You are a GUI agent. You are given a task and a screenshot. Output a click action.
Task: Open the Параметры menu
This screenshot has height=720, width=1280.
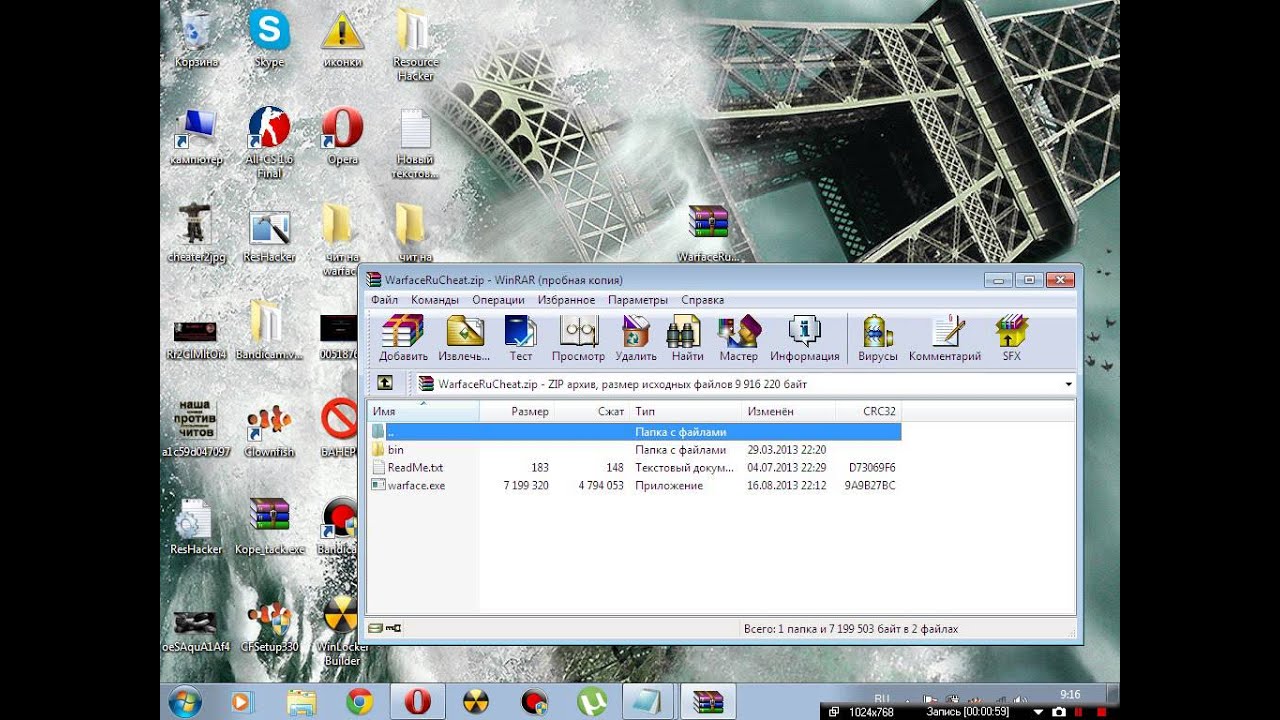(x=637, y=300)
